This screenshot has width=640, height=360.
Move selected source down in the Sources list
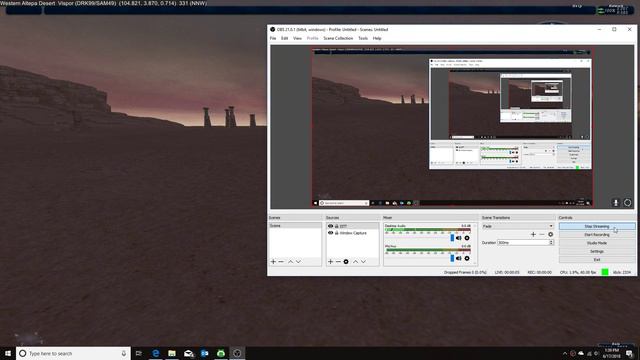pyautogui.click(x=363, y=262)
